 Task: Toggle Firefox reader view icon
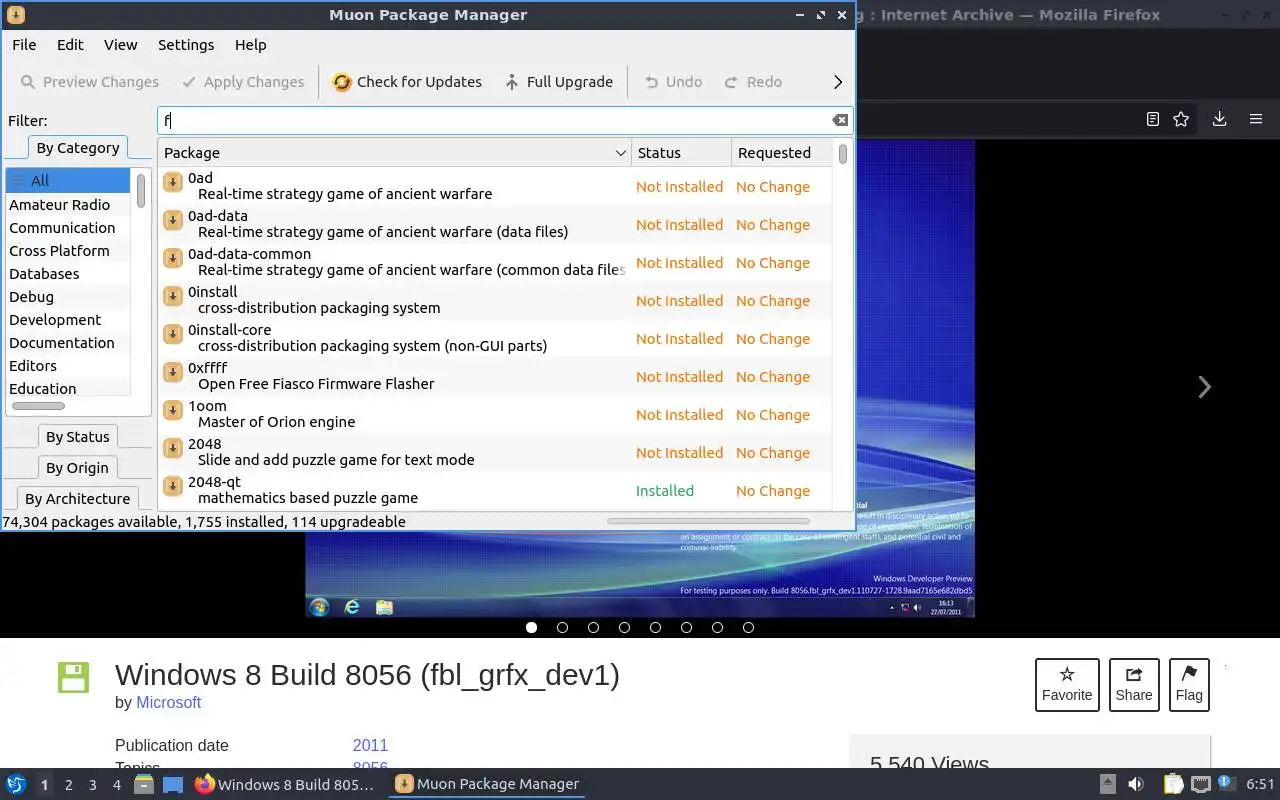point(1152,119)
